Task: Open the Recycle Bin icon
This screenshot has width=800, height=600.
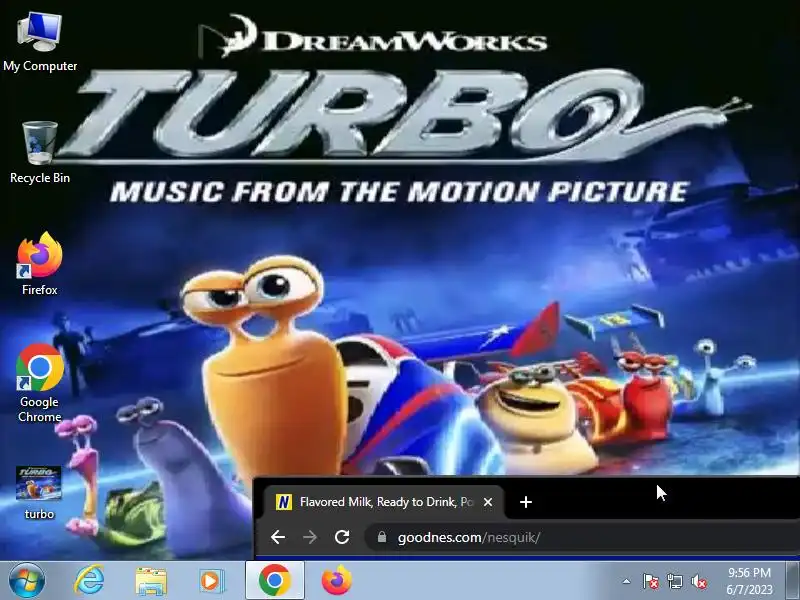Action: click(40, 152)
